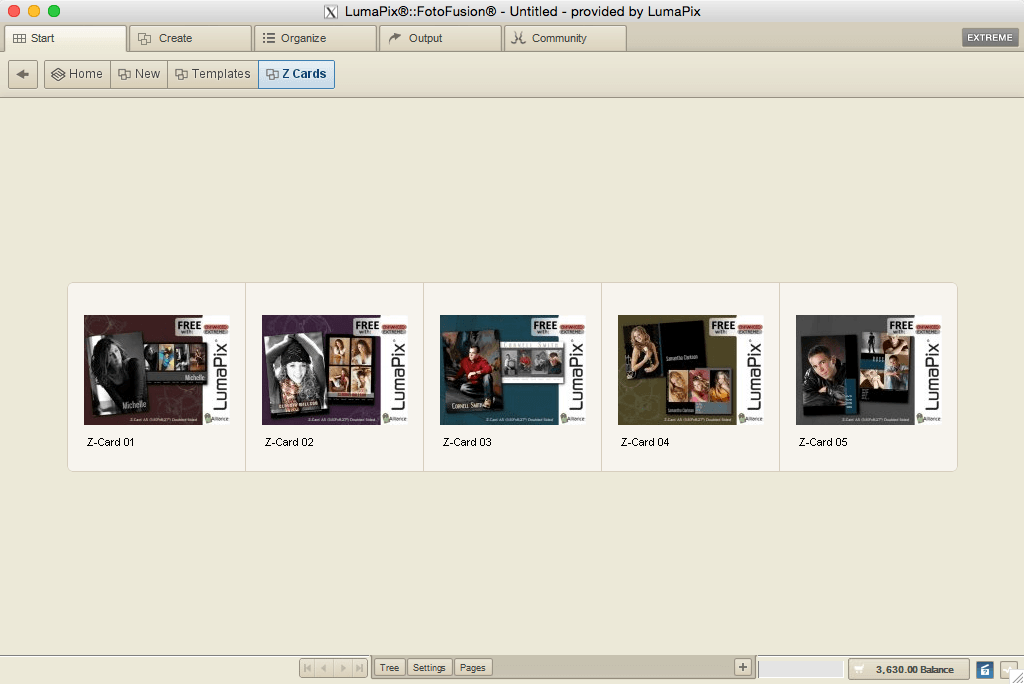
Task: Select the Z-Card 05 template thumbnail
Action: (869, 370)
